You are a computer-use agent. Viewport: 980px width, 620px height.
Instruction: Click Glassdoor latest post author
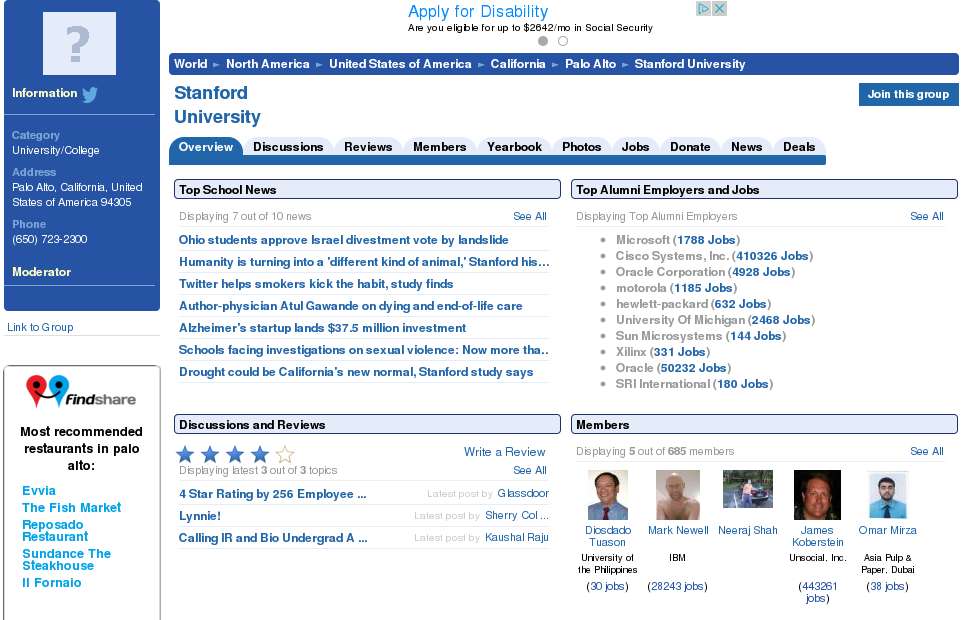coord(522,494)
